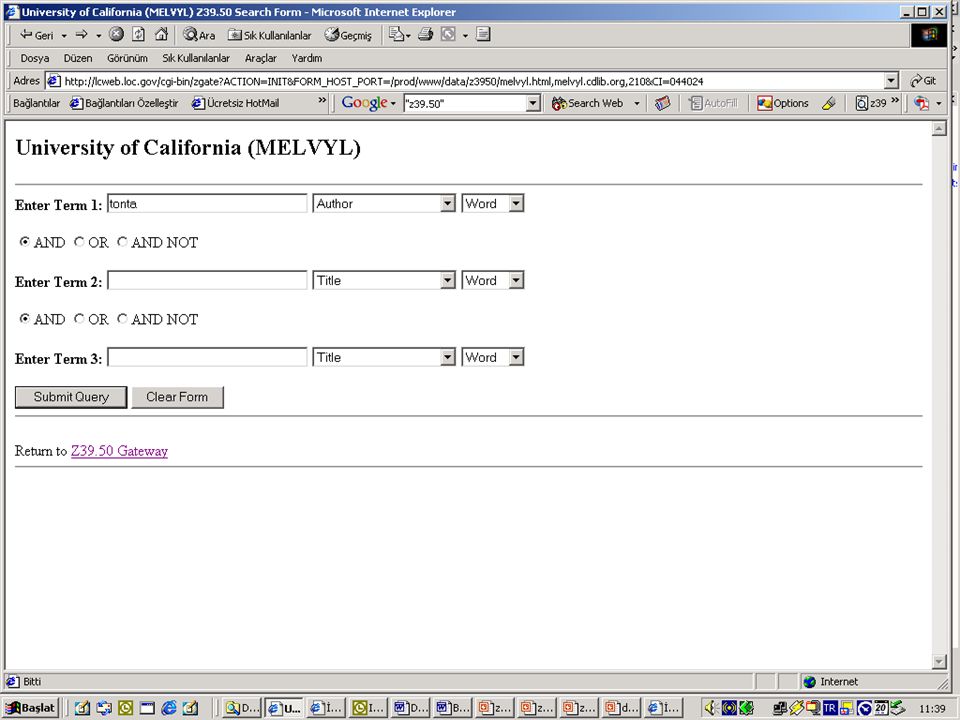Select AND NOT radio below Term 2
Screen dimensions: 960x720
[122, 318]
